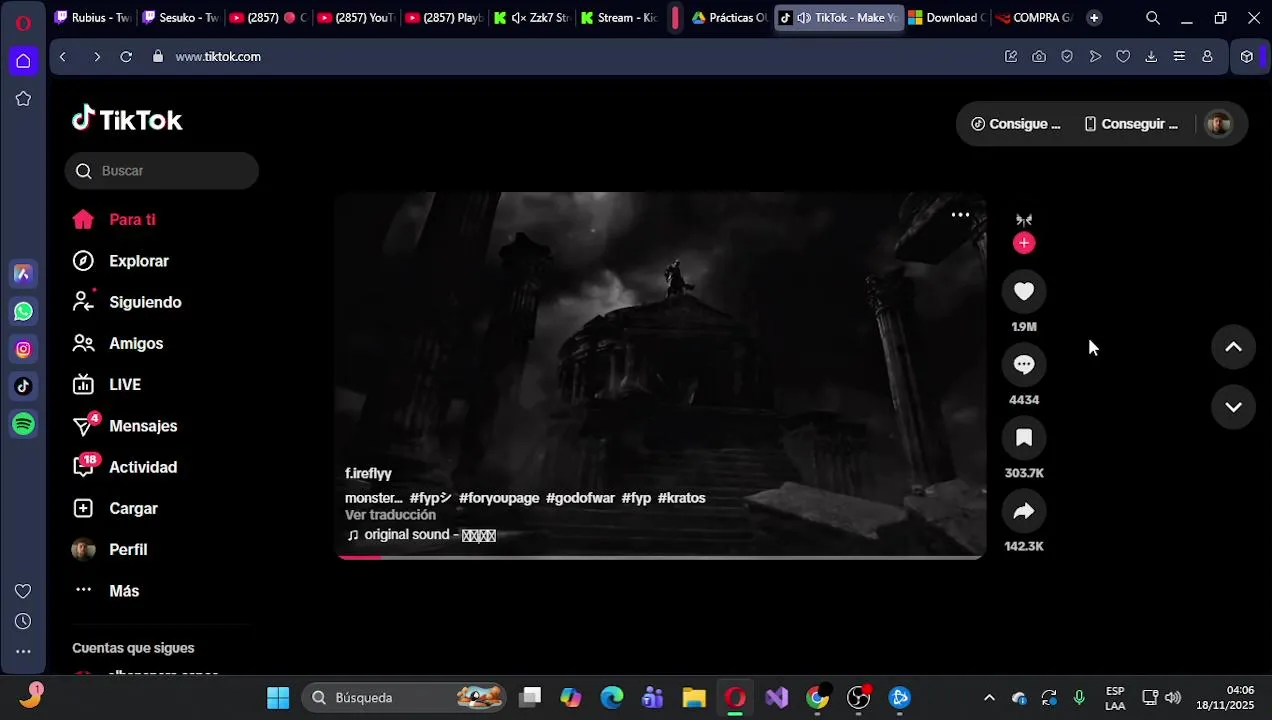Click the TikTok logo

(127, 120)
